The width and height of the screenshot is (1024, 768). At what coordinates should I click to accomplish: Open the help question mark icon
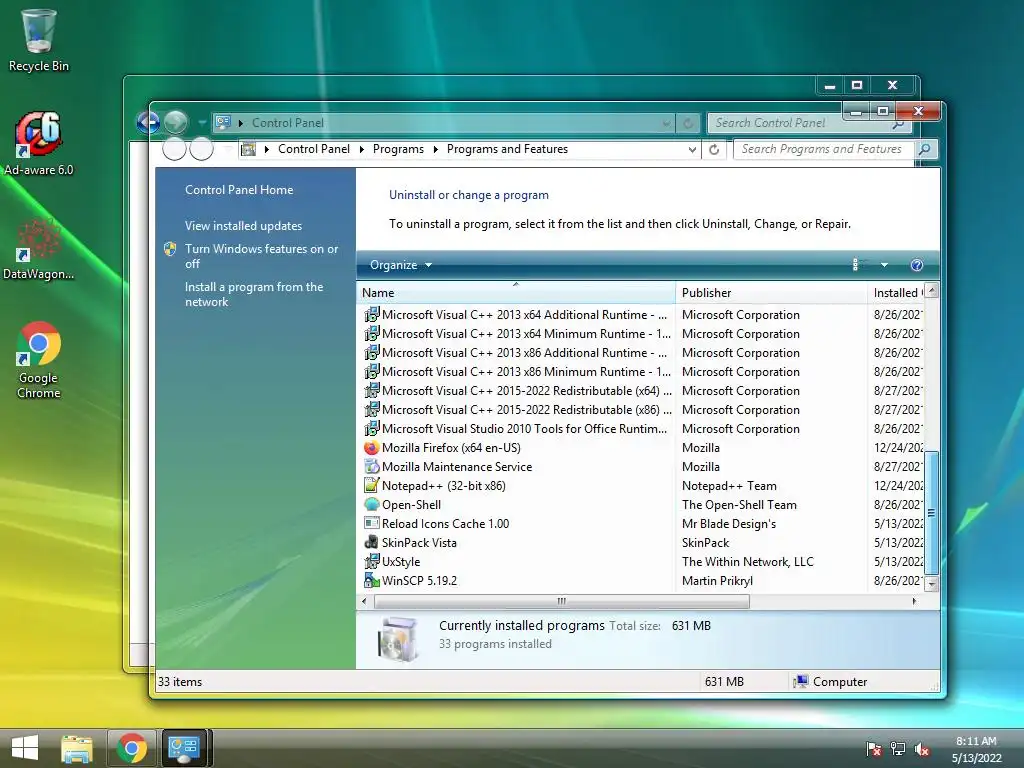click(x=916, y=264)
